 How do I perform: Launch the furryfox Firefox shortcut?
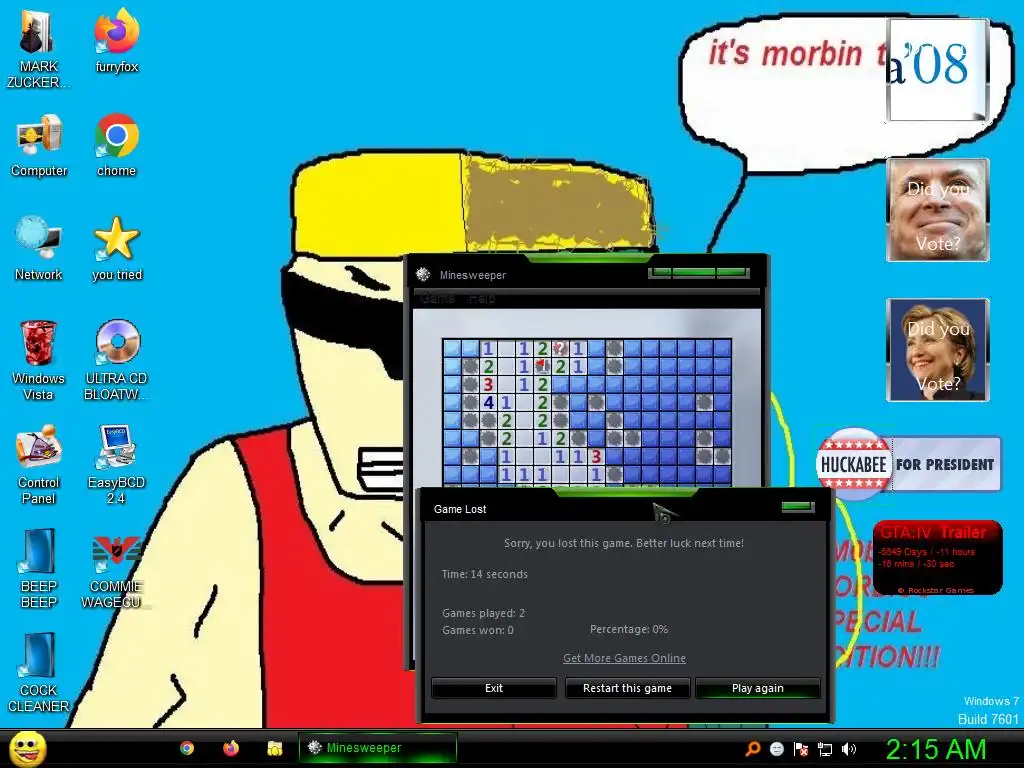coord(116,41)
